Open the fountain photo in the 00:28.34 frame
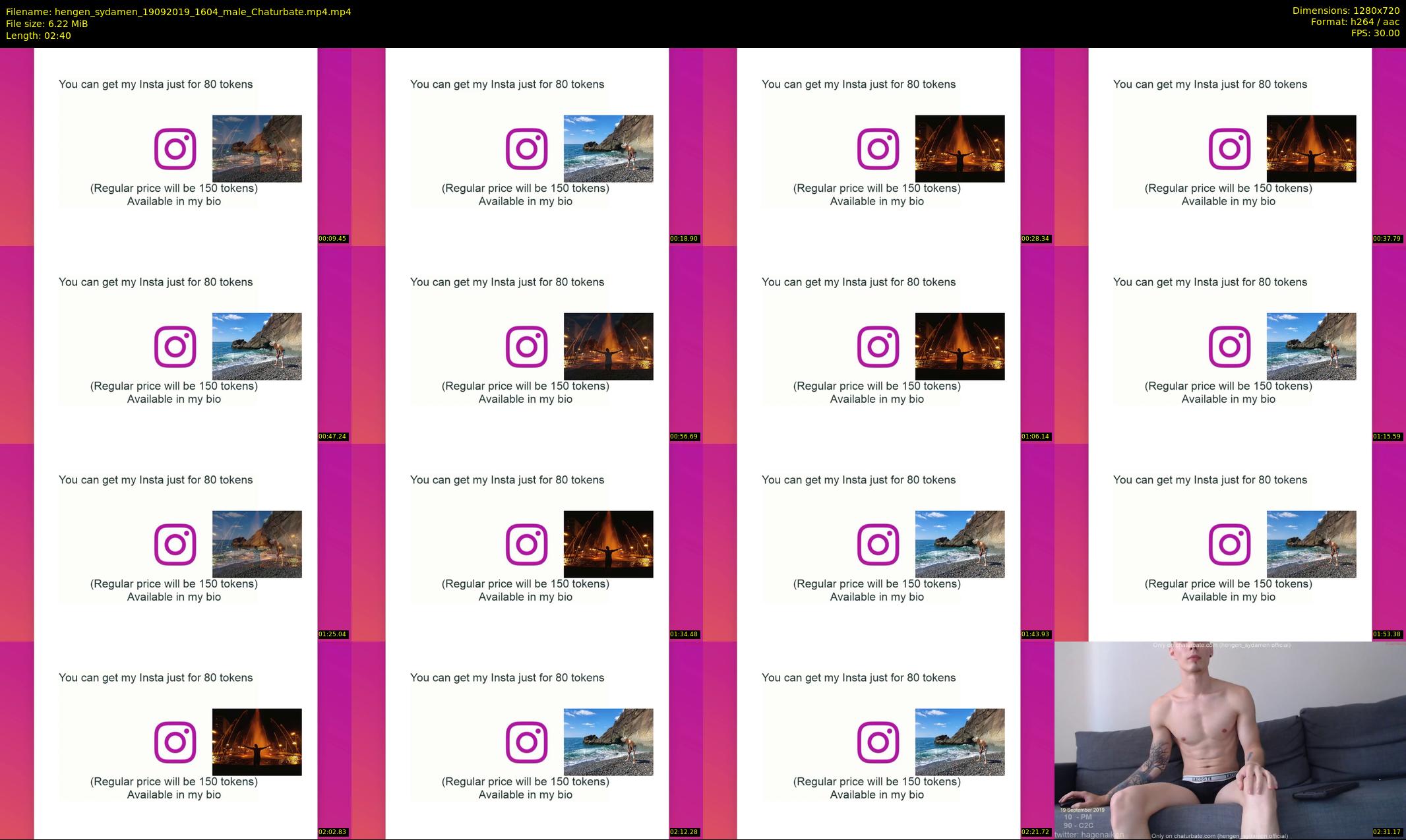The image size is (1406, 840). (960, 149)
